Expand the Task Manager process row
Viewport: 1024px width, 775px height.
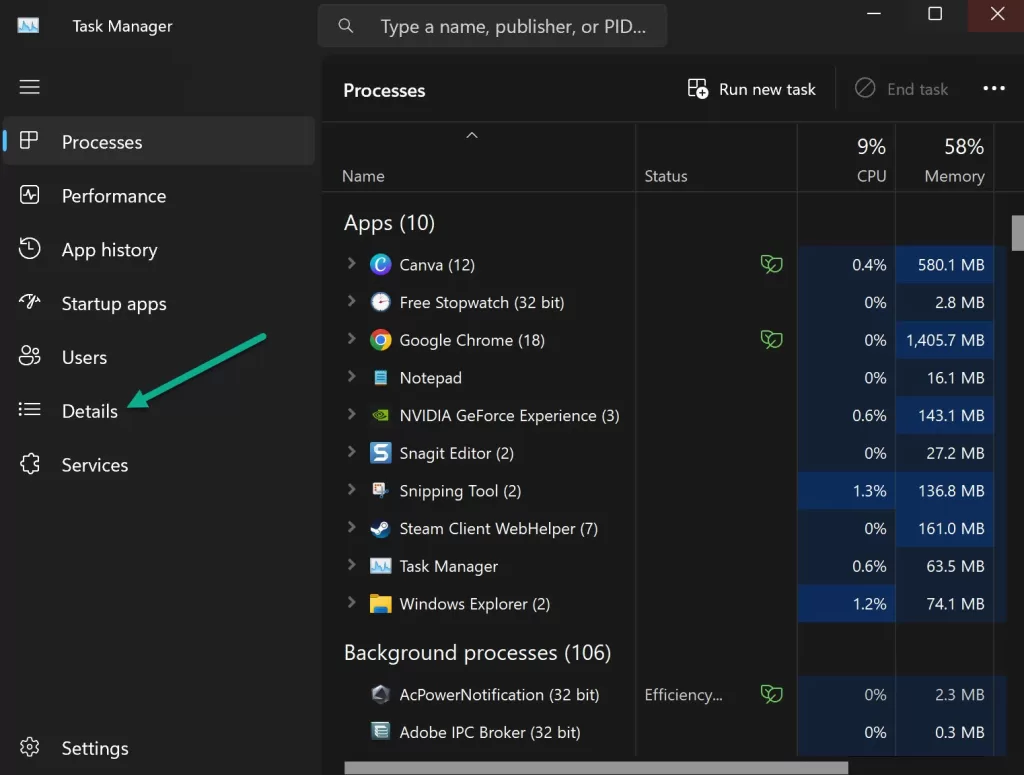351,565
